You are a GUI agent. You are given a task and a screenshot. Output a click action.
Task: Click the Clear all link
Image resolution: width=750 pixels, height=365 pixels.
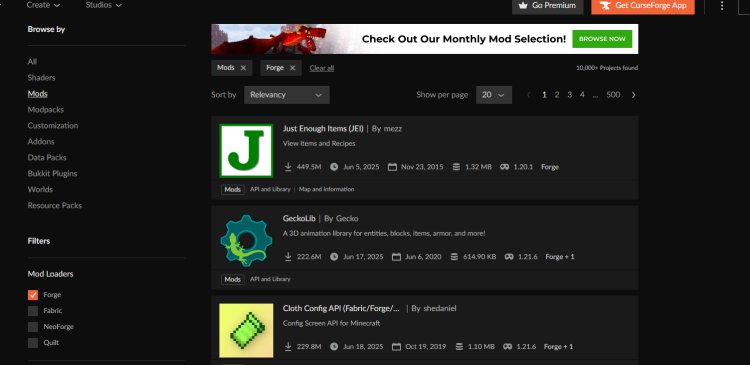[x=321, y=68]
